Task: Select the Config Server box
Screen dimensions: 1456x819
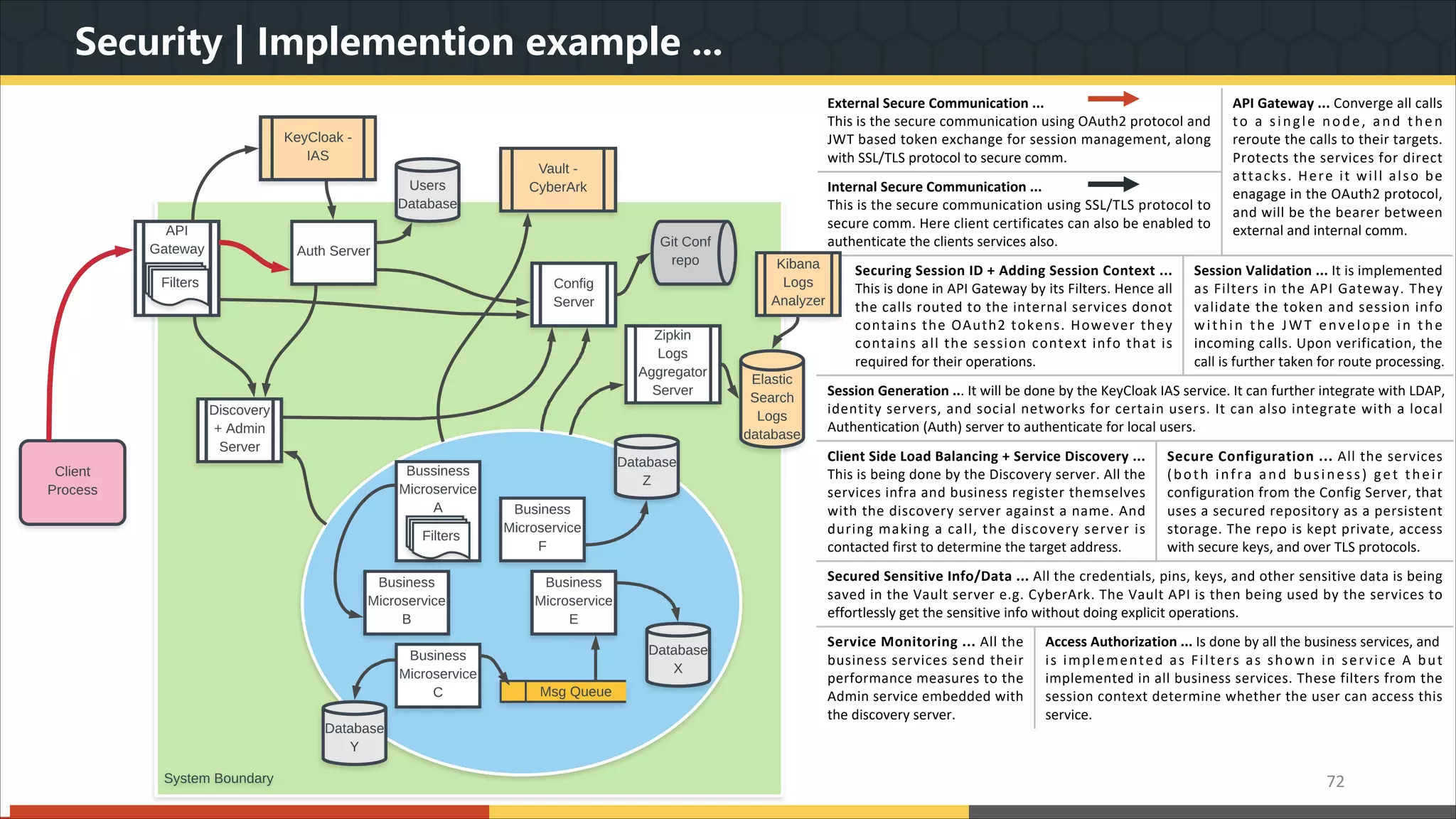Action: point(574,293)
